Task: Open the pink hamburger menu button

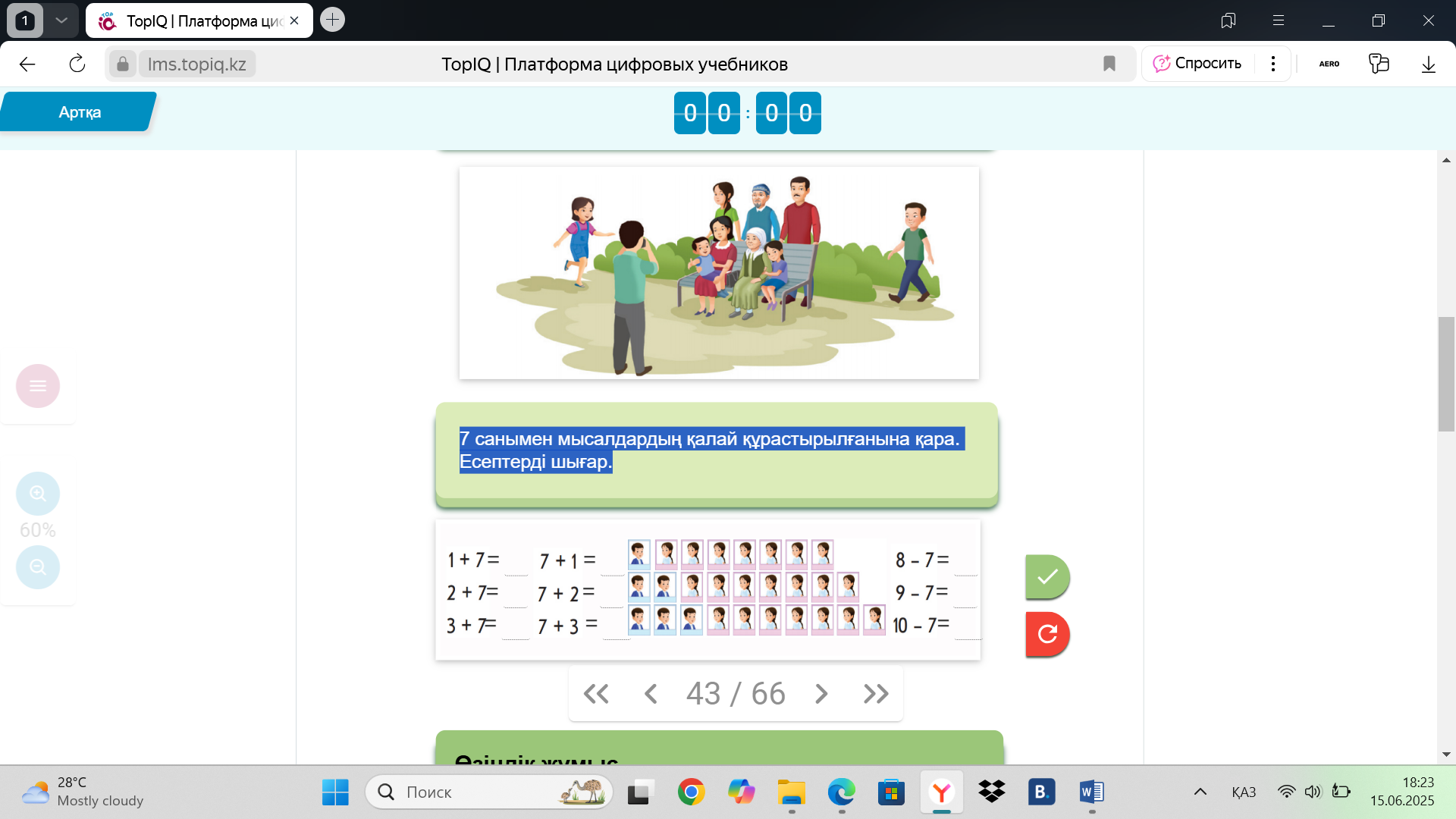Action: click(38, 386)
